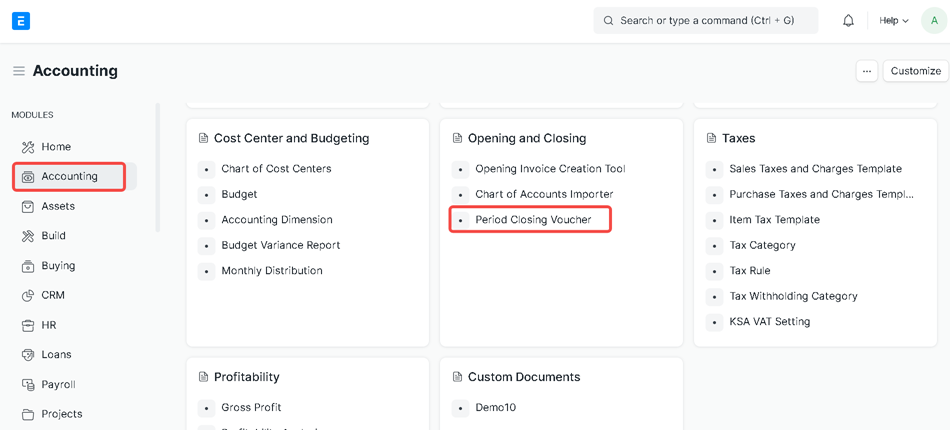Open Chart of Cost Centers
The image size is (950, 430).
(x=276, y=169)
